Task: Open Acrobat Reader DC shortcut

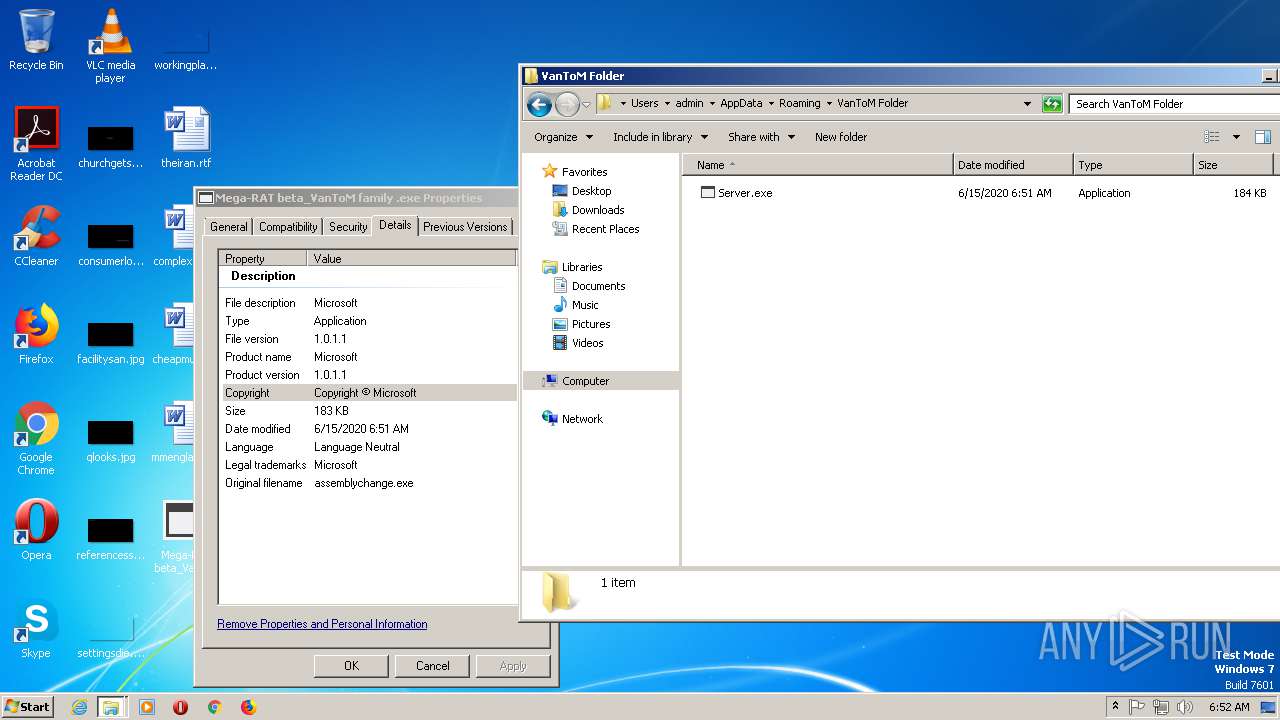Action: click(x=36, y=144)
